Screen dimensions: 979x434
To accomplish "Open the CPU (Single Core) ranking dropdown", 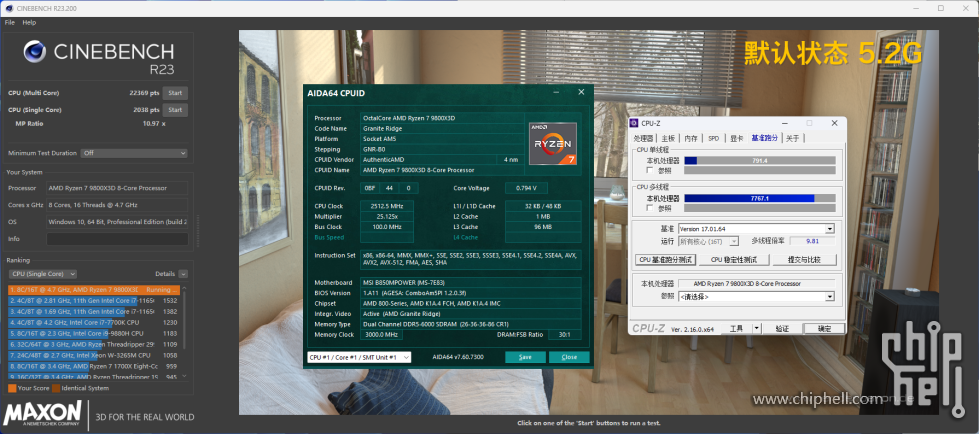I will (x=42, y=274).
